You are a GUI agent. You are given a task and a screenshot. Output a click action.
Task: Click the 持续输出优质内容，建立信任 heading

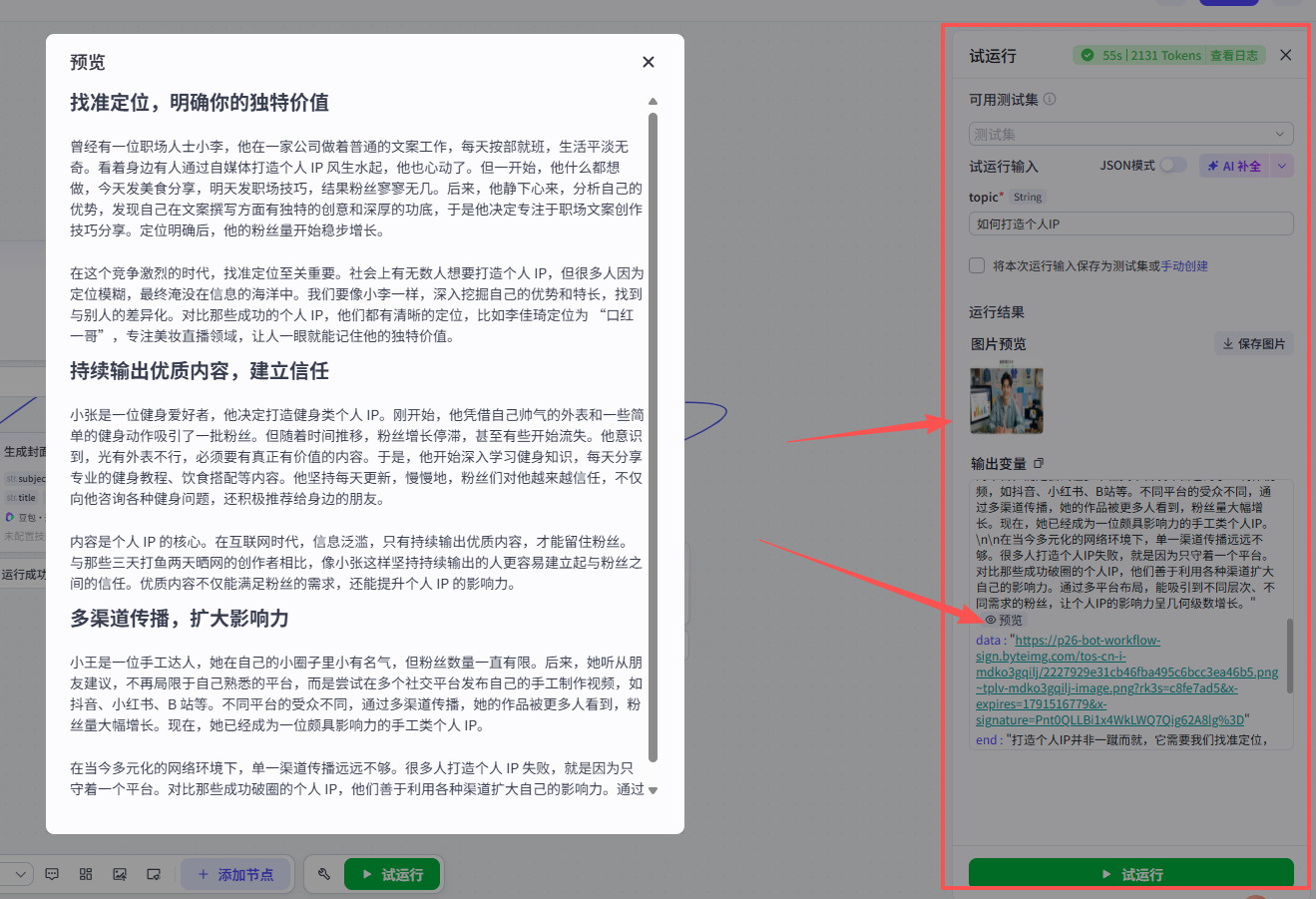click(200, 371)
